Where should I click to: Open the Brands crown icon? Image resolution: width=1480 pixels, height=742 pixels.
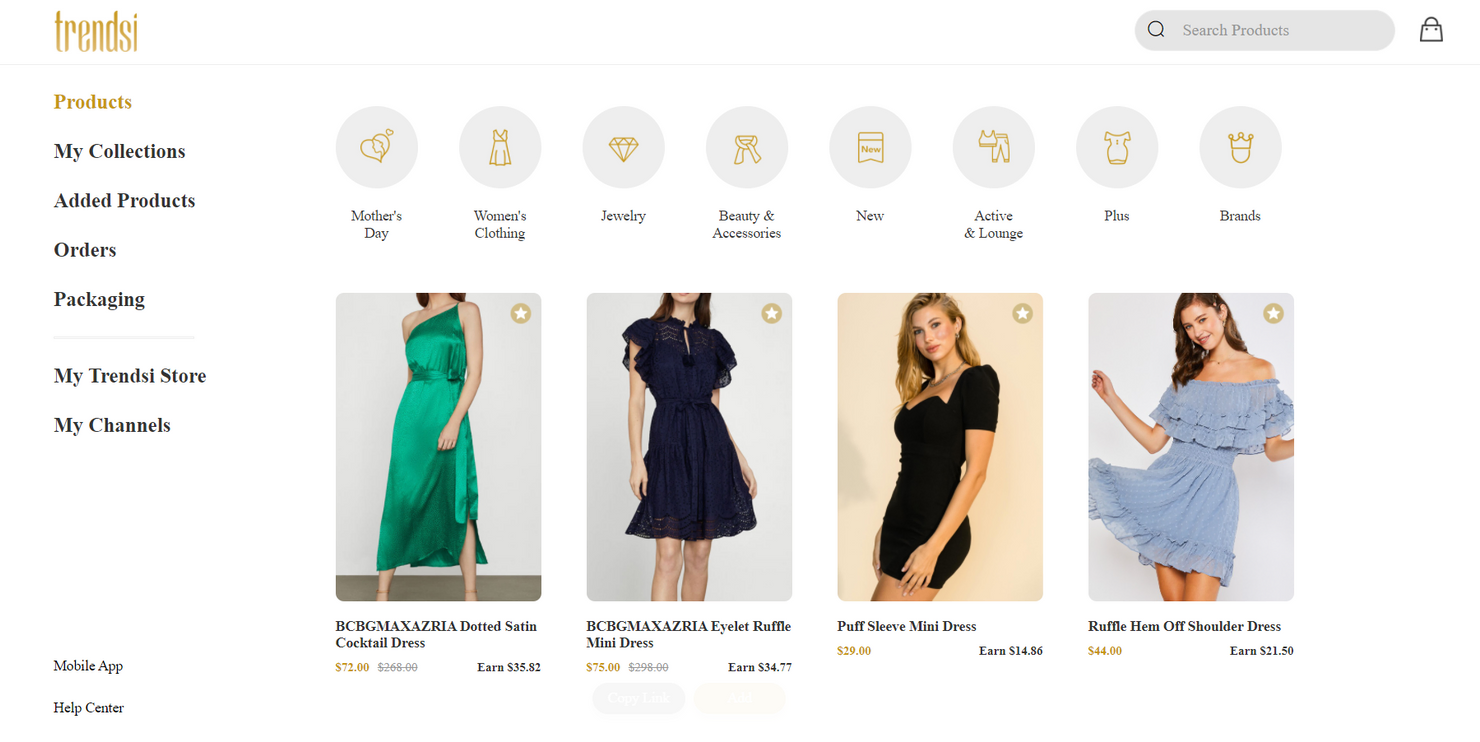(x=1240, y=147)
